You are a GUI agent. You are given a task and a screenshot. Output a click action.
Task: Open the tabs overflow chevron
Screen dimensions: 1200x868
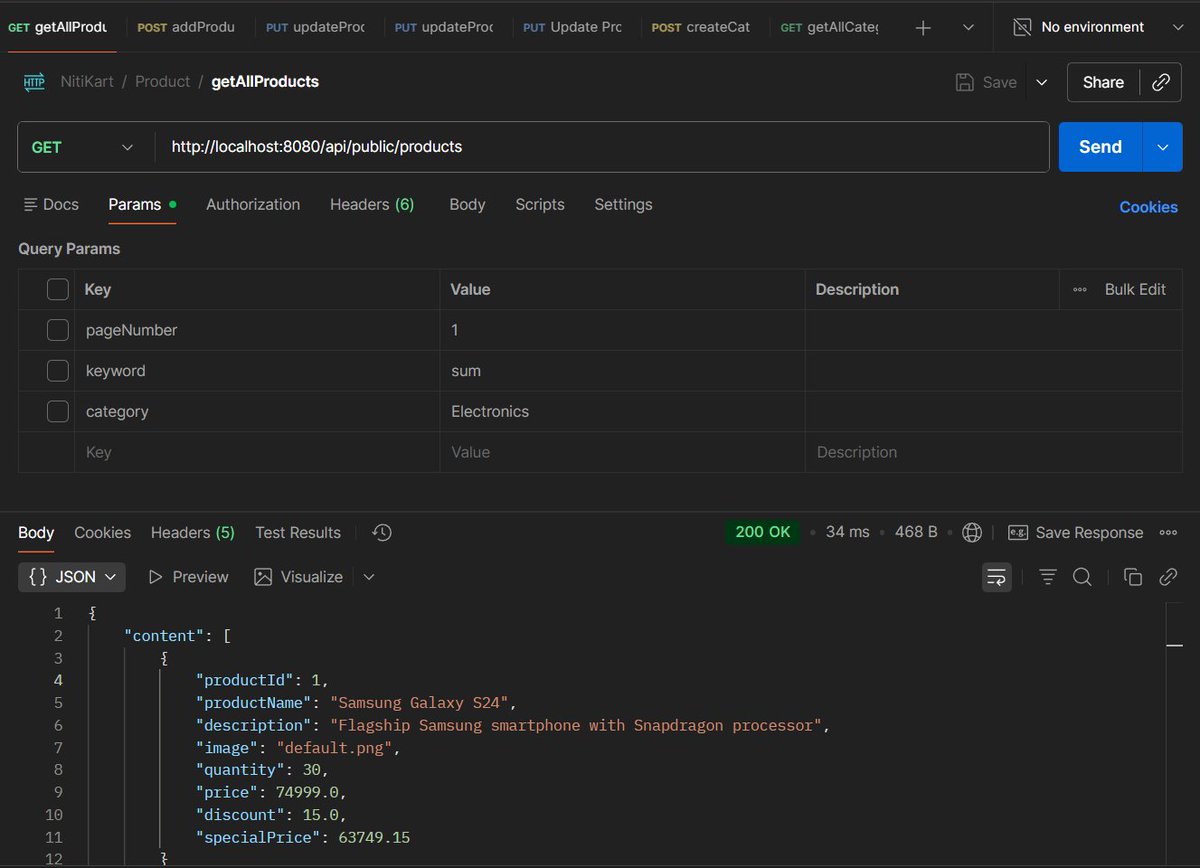[968, 28]
